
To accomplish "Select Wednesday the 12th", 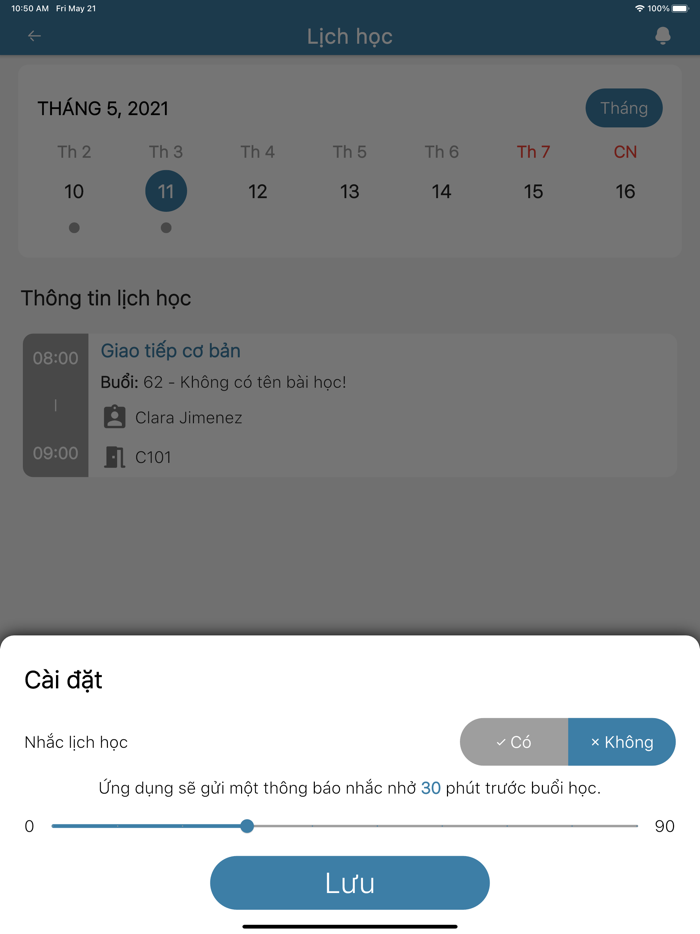I will (x=258, y=191).
